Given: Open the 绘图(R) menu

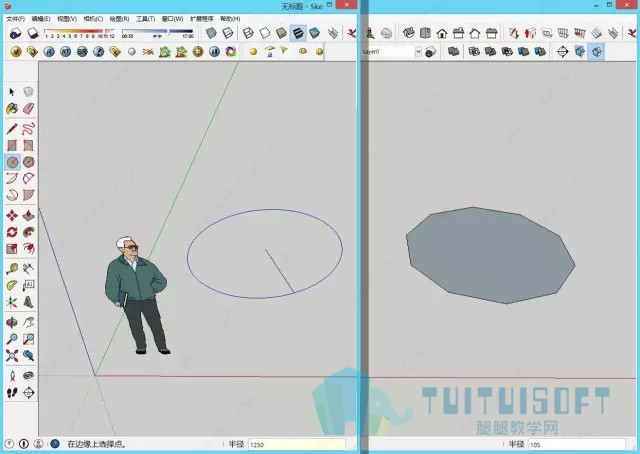Looking at the screenshot, I should tap(119, 19).
